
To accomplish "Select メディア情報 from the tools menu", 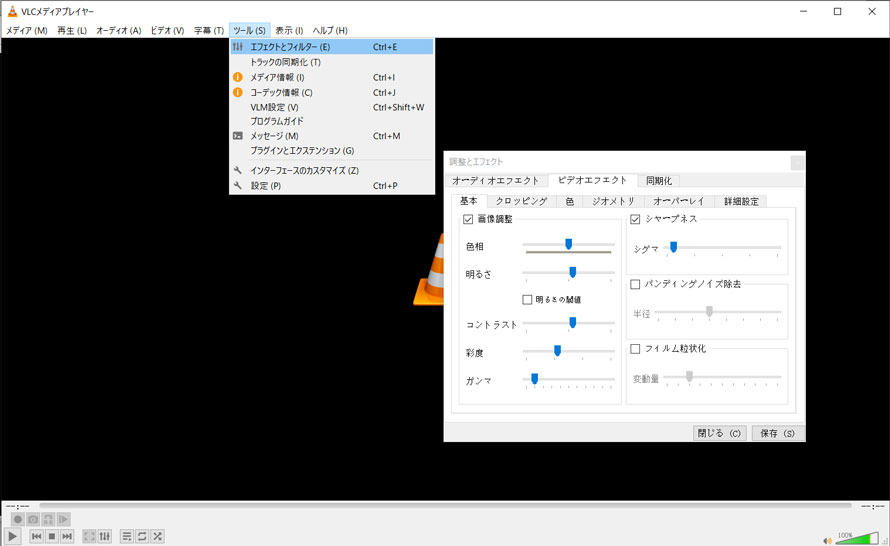I will point(277,77).
